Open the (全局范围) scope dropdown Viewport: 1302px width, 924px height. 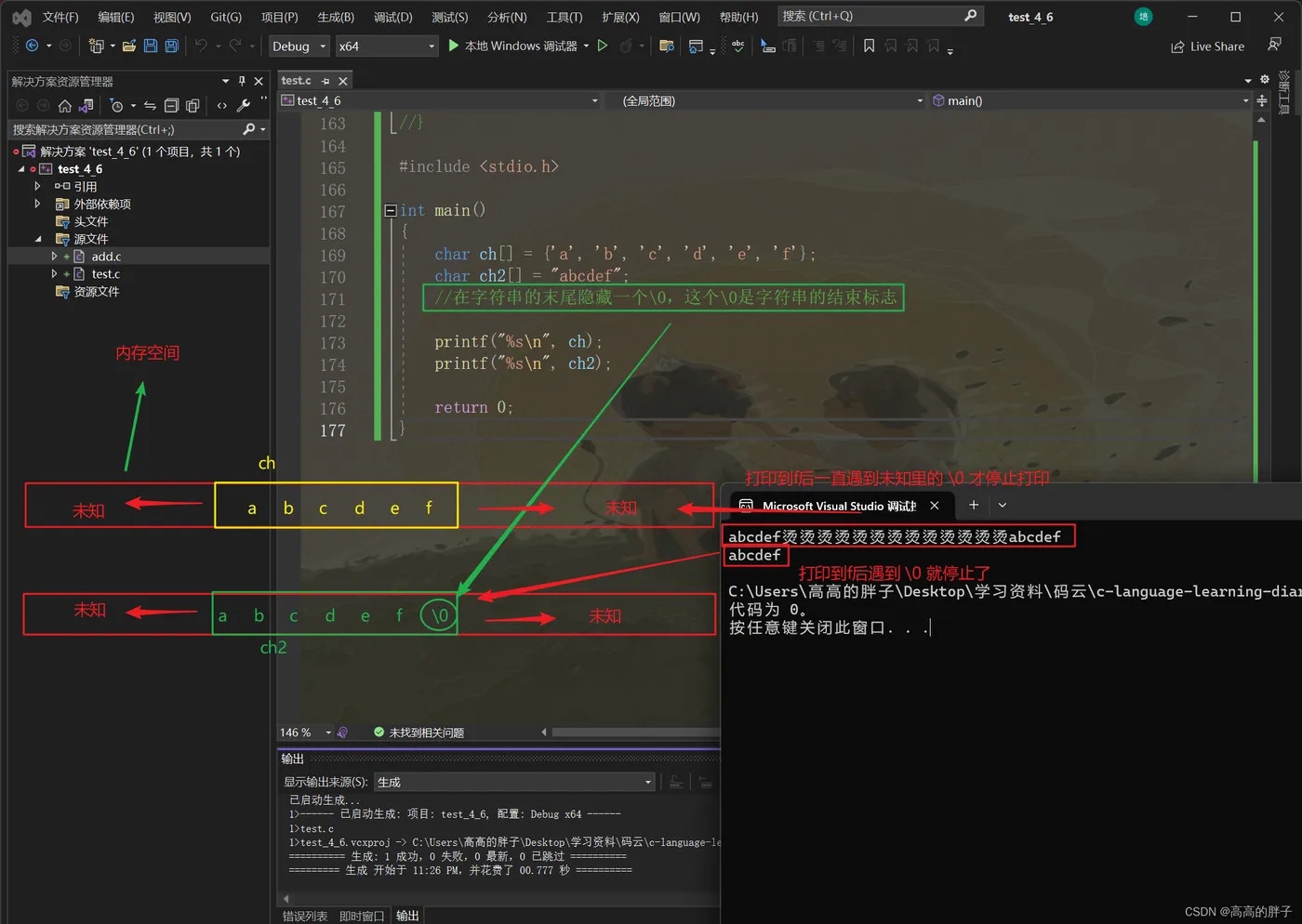coord(767,100)
